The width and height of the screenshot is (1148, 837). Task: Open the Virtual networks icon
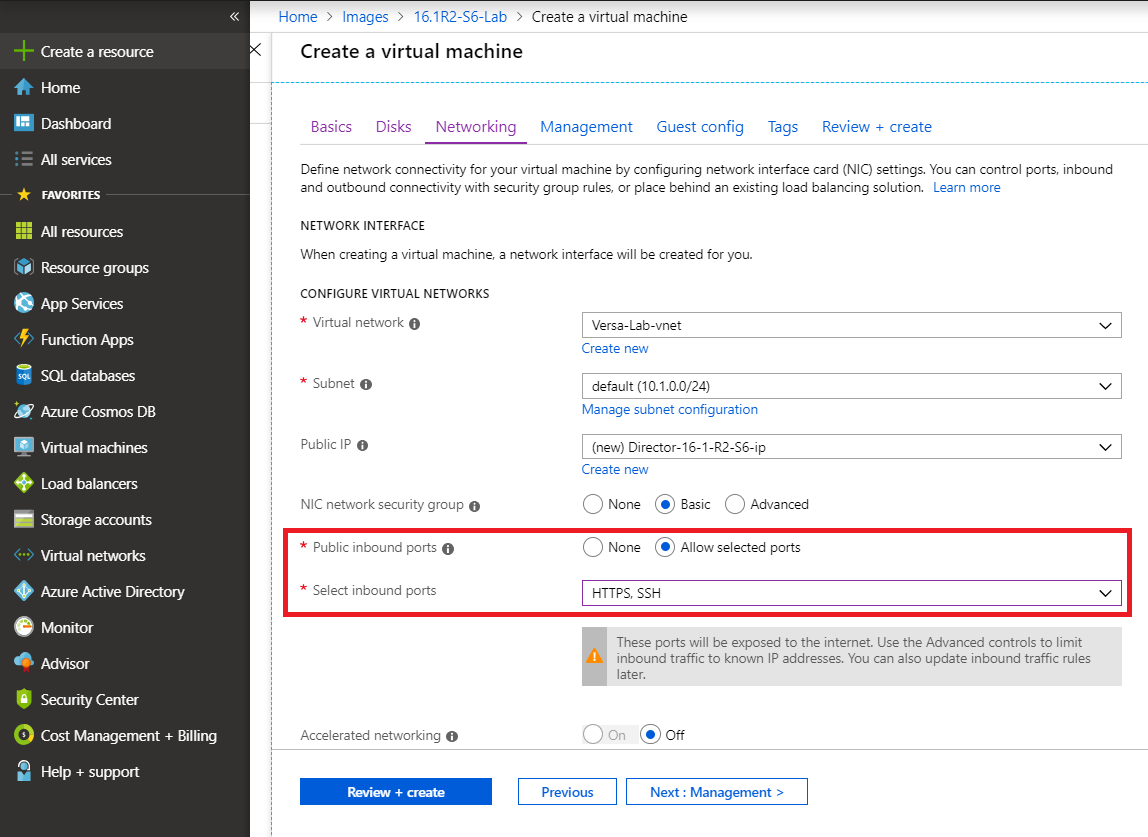[x=23, y=555]
